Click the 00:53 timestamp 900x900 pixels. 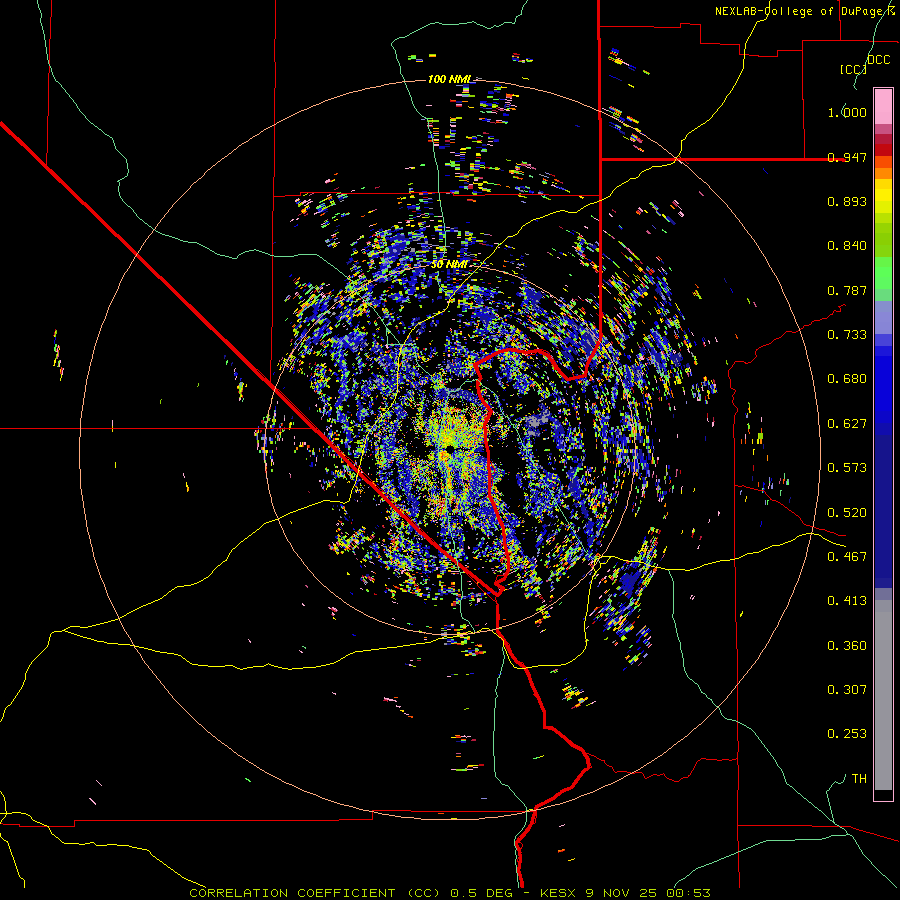tap(688, 893)
